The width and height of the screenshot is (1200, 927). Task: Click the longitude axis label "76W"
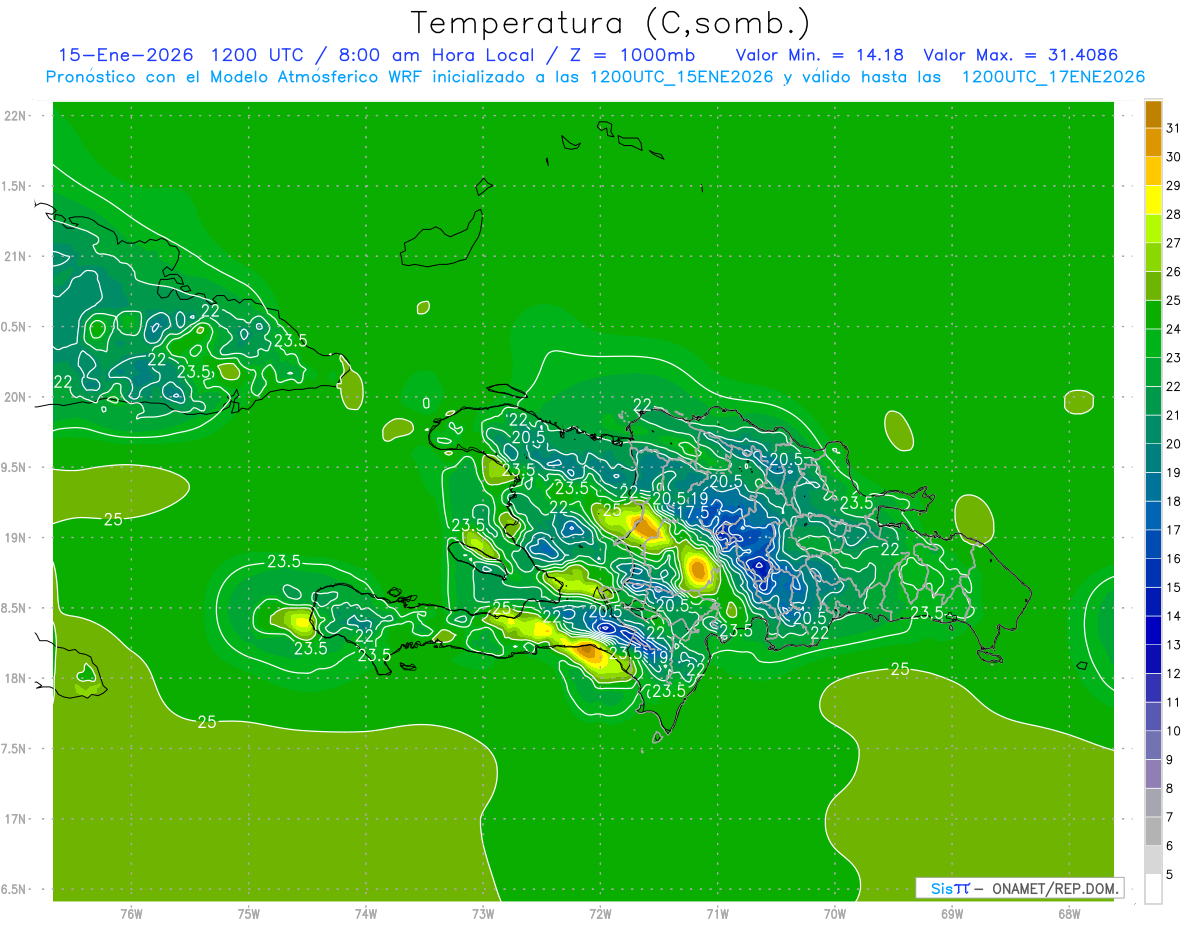pos(131,914)
